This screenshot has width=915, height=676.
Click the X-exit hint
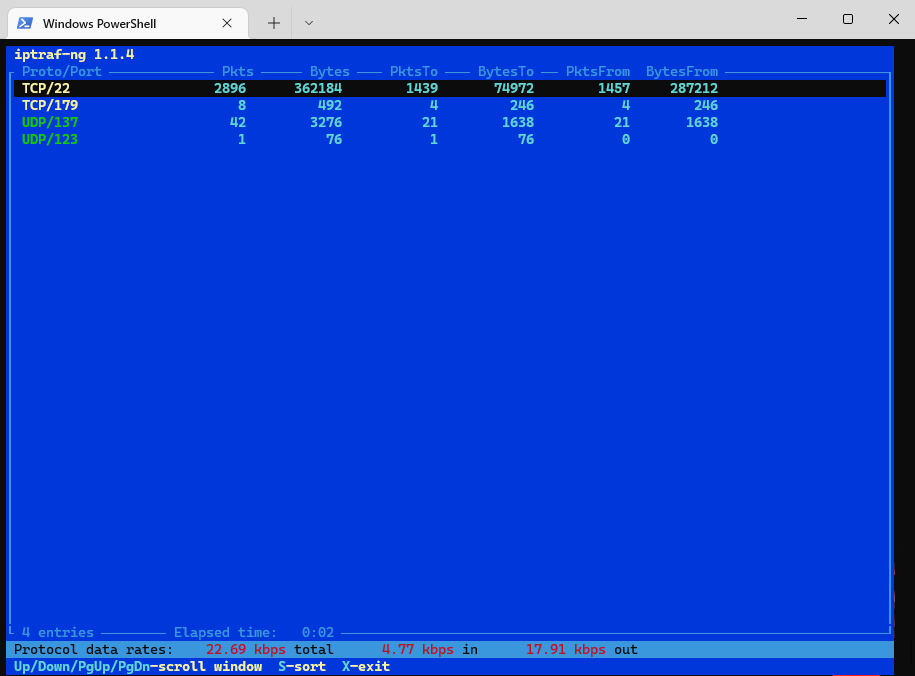(366, 666)
